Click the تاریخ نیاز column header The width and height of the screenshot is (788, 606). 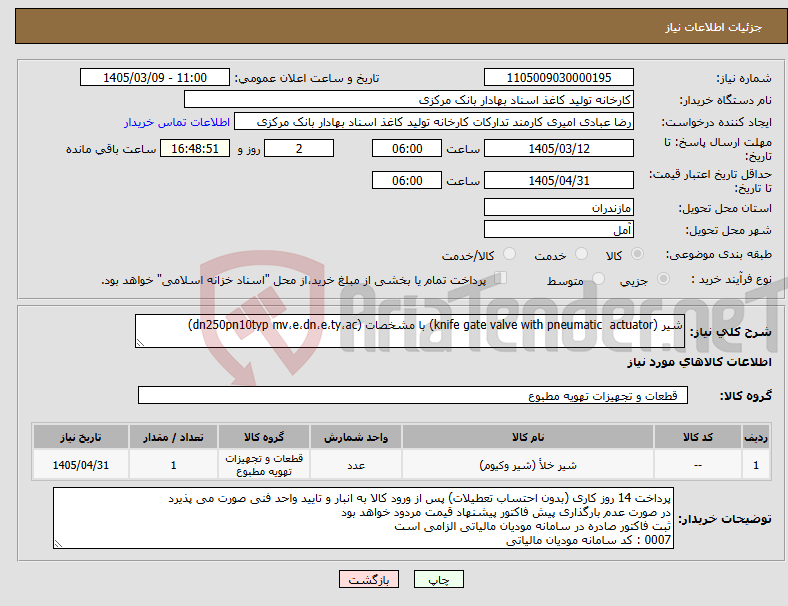(x=81, y=437)
